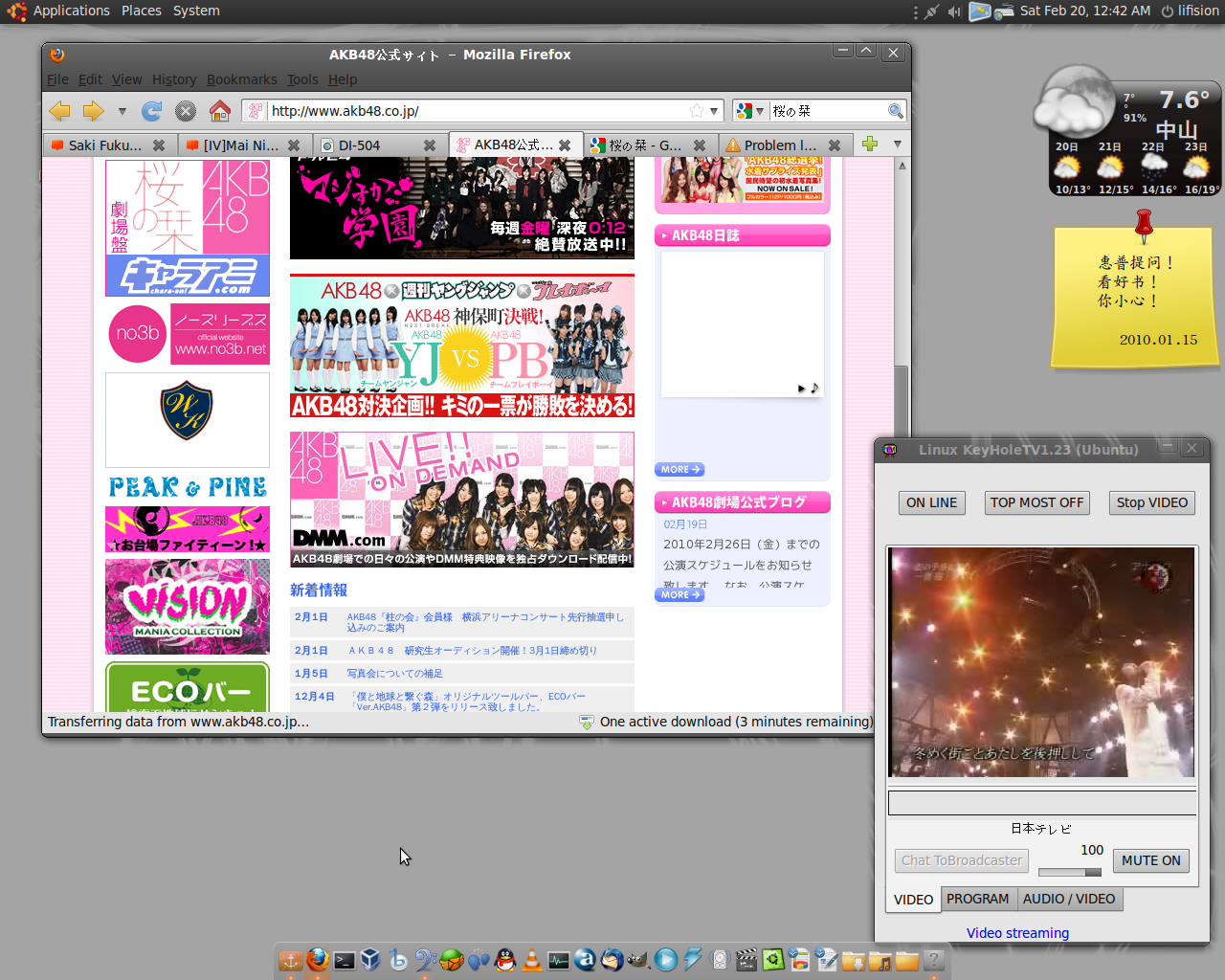Click the Stop loading icon
Viewport: 1225px width, 980px height.
pyautogui.click(x=186, y=111)
